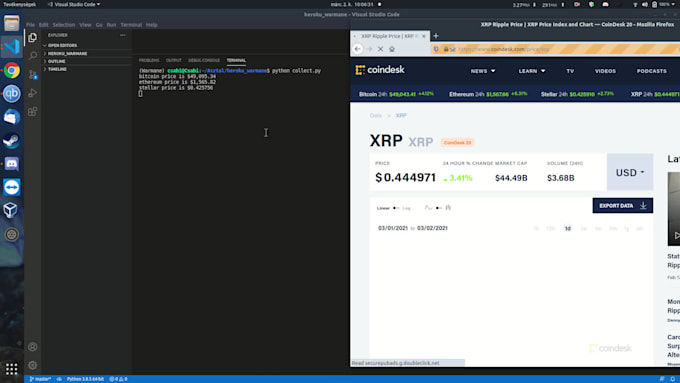Open the Search view in activity bar

point(33,56)
